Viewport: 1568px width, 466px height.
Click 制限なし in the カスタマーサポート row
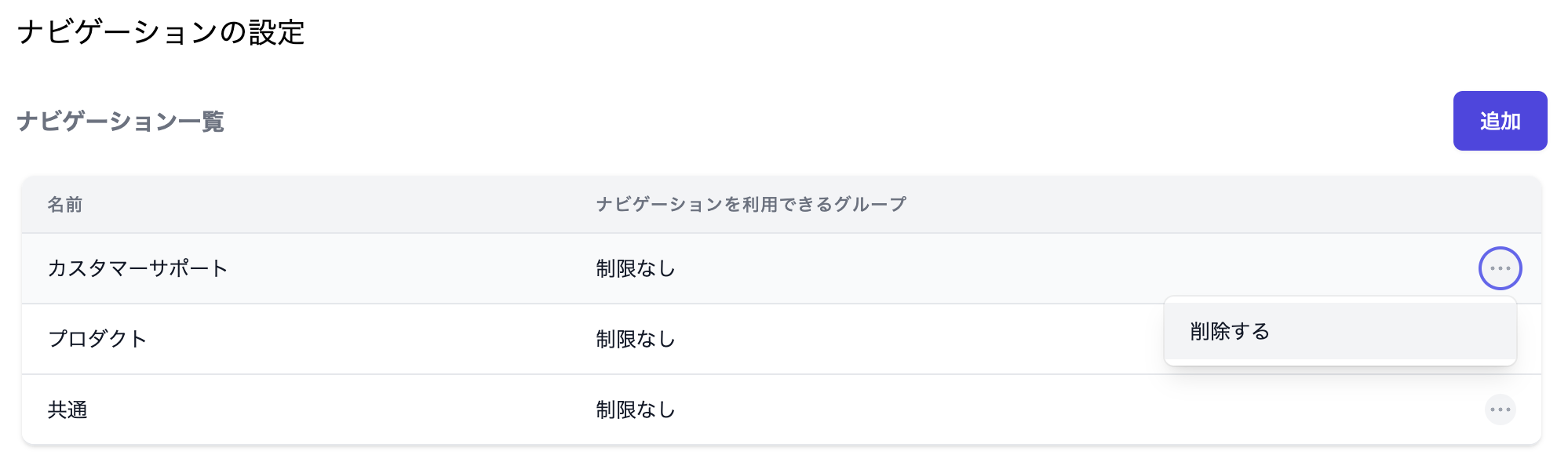click(x=636, y=268)
